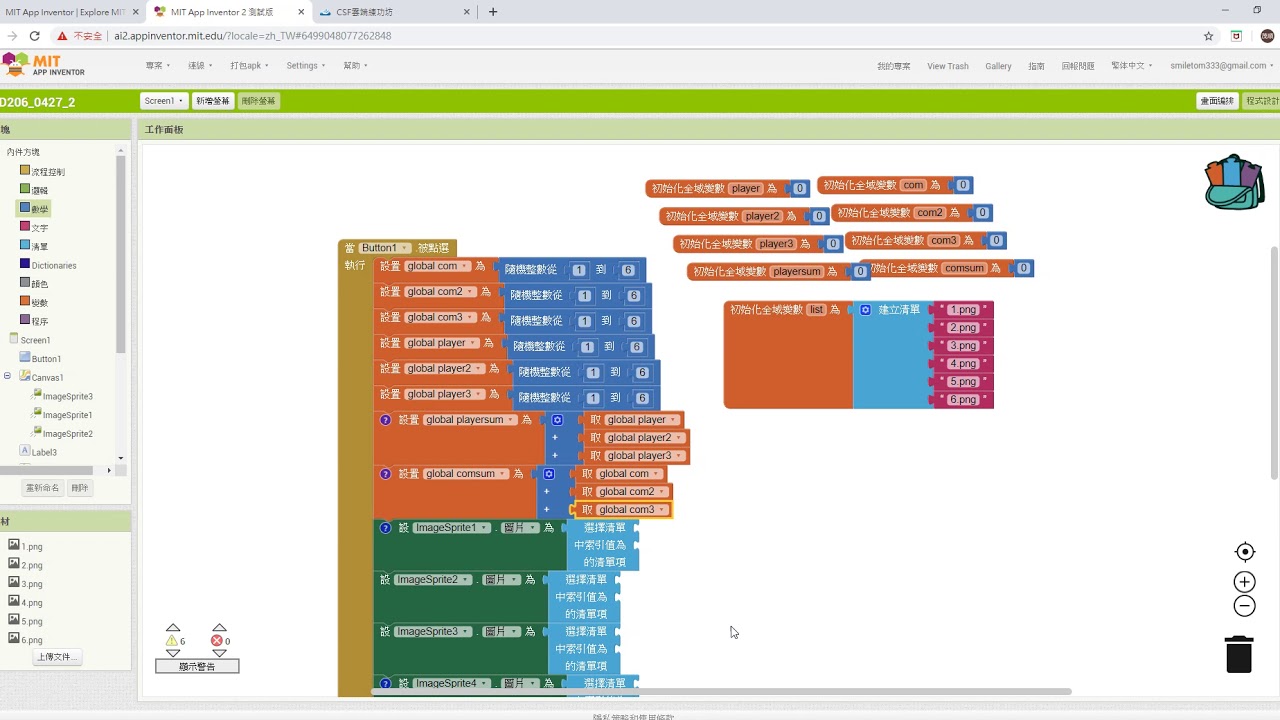Screen dimensions: 1280x720
Task: Zoom out with the minus icon
Action: click(x=1244, y=606)
